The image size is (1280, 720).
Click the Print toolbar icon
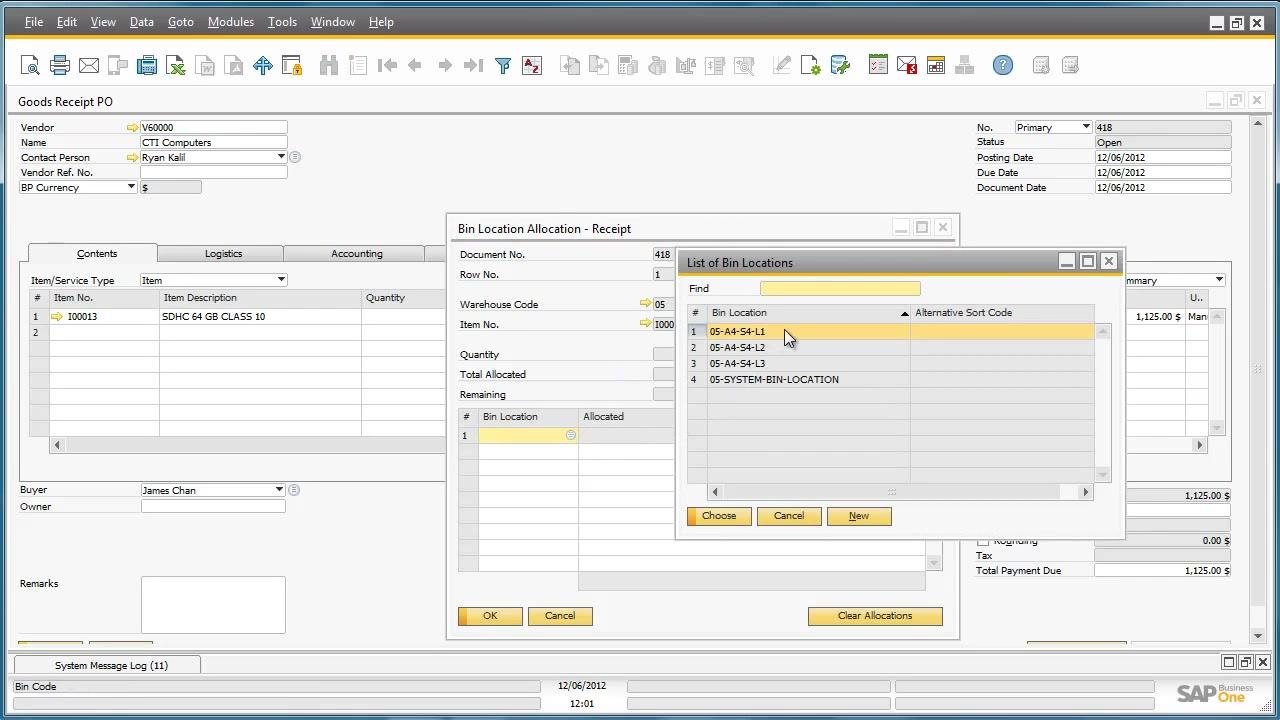pos(60,66)
